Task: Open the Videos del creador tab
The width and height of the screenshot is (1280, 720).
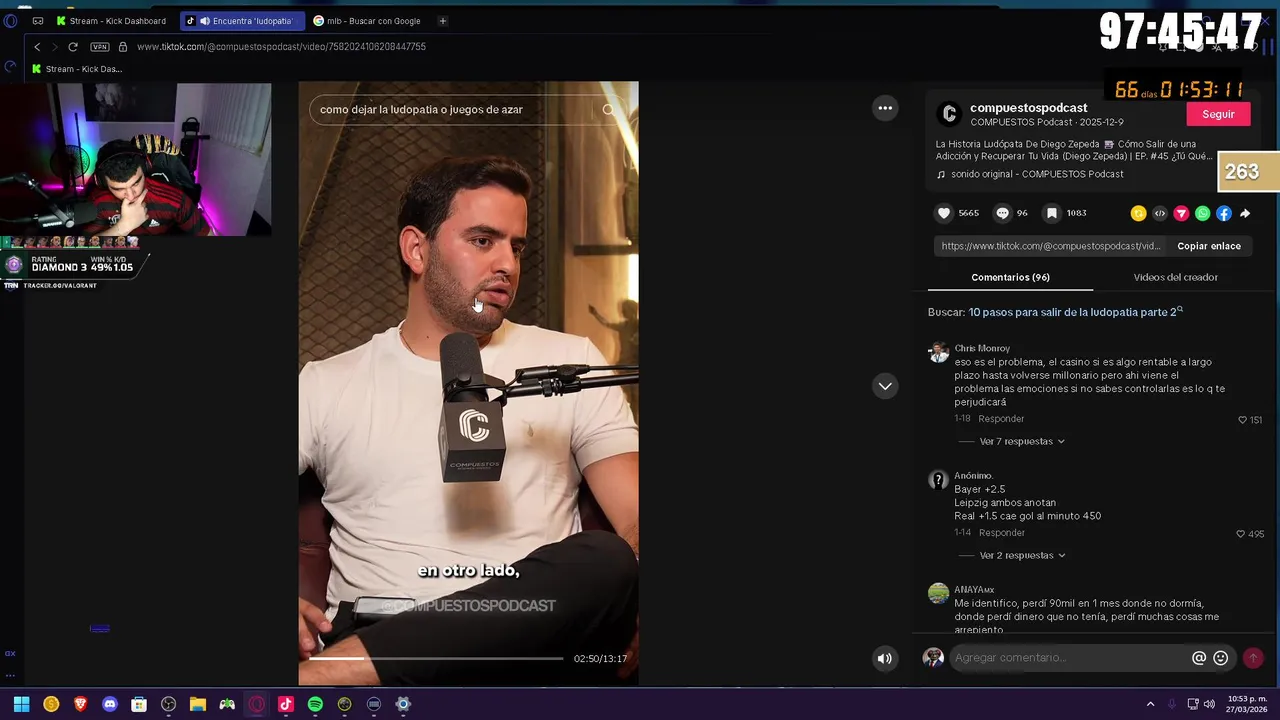Action: [1175, 277]
